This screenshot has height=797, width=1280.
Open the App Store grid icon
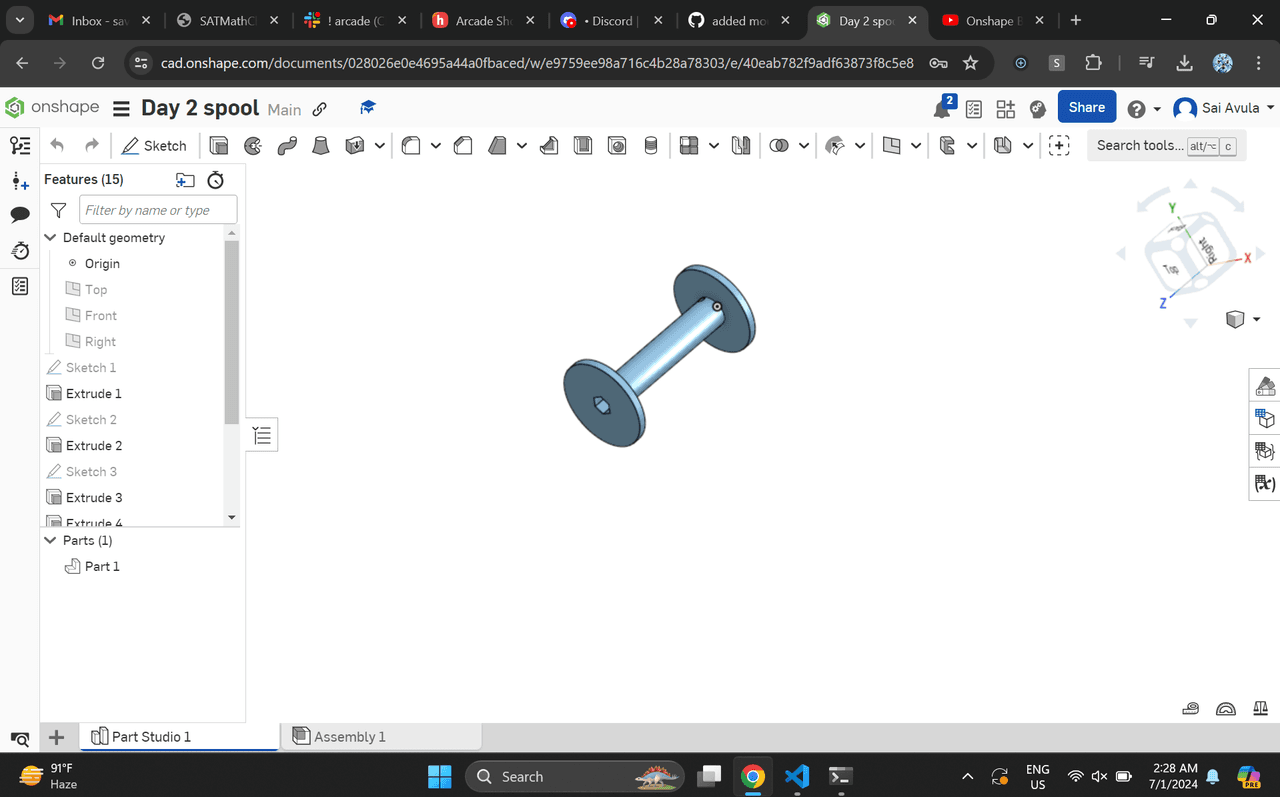pos(1006,109)
